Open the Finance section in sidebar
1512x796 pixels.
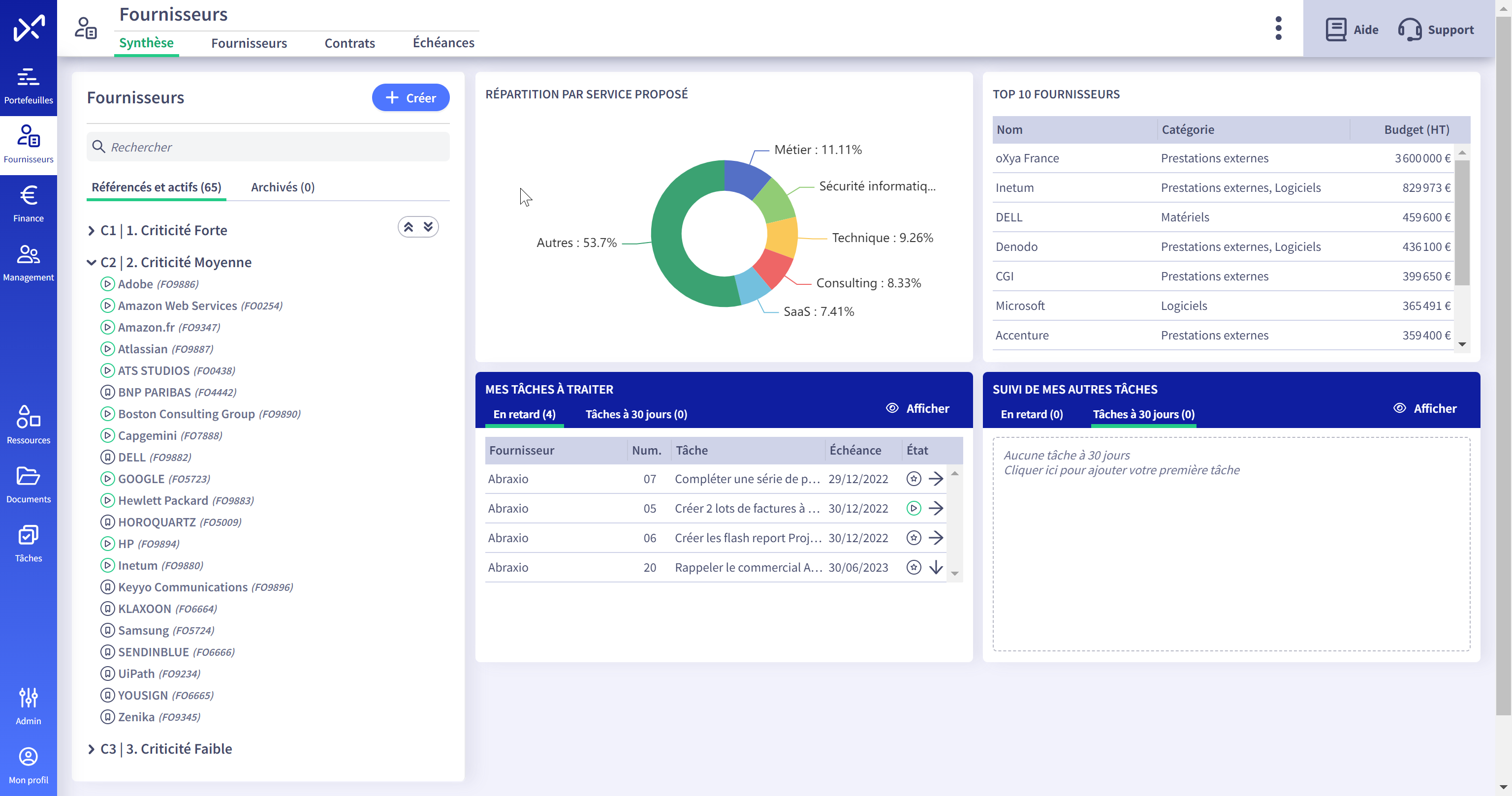(28, 204)
